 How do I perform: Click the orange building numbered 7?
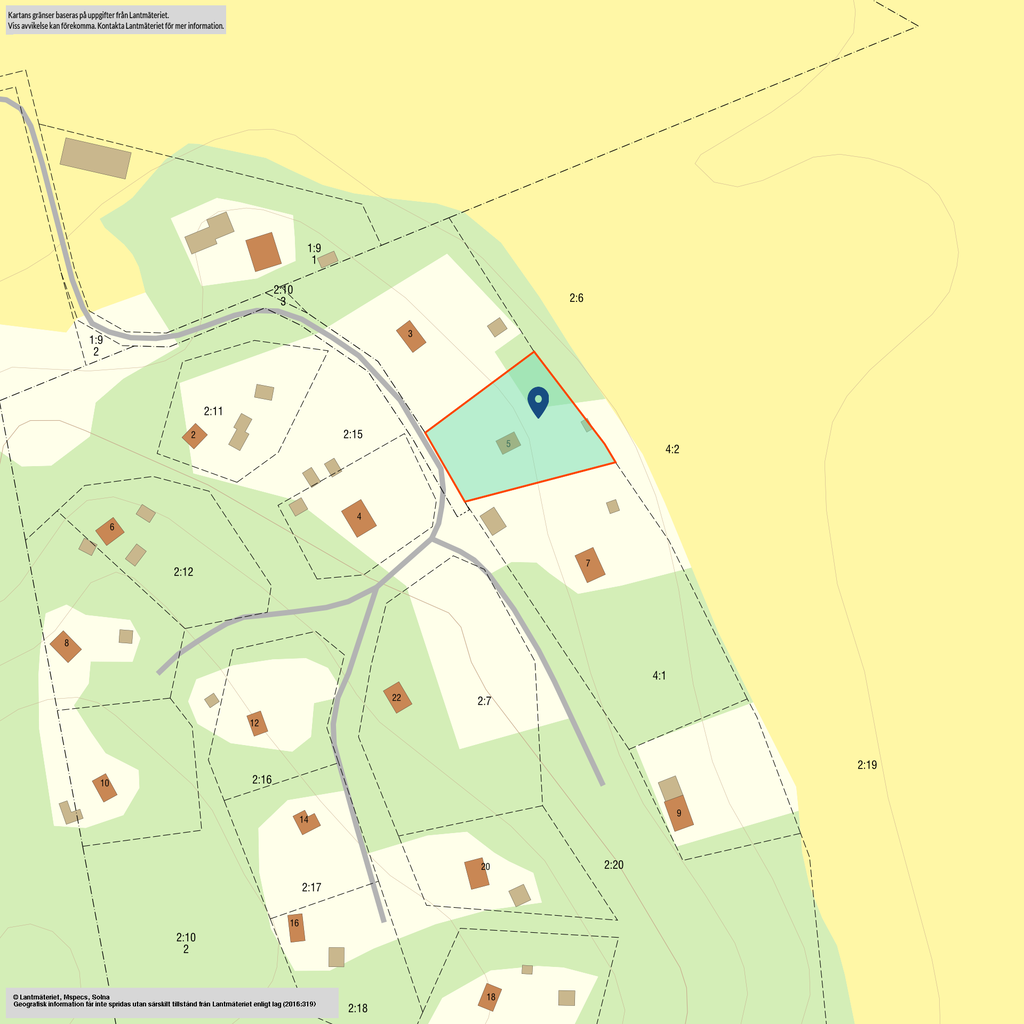click(x=590, y=564)
